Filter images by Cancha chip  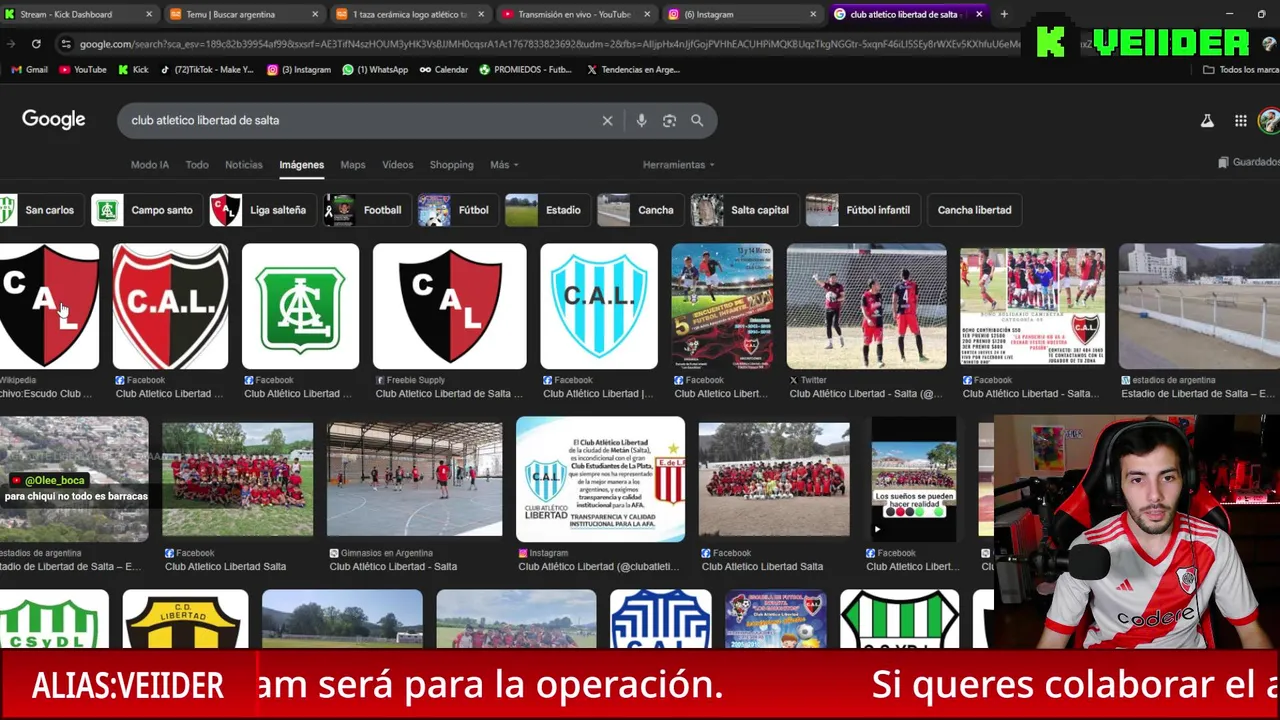pyautogui.click(x=640, y=210)
